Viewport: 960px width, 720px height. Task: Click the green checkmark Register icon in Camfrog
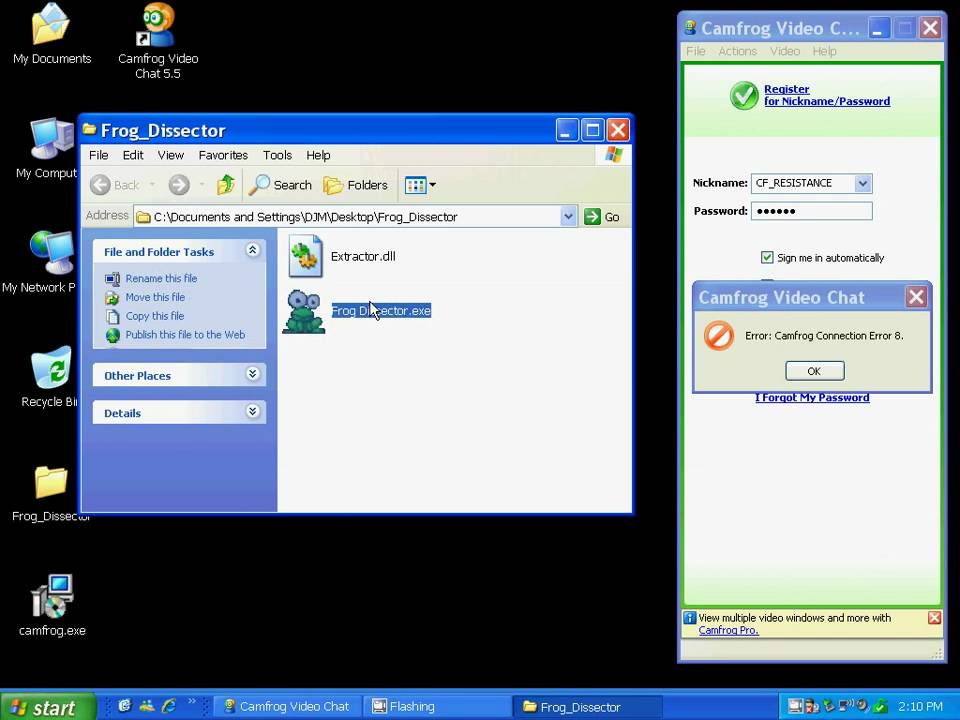pyautogui.click(x=744, y=96)
